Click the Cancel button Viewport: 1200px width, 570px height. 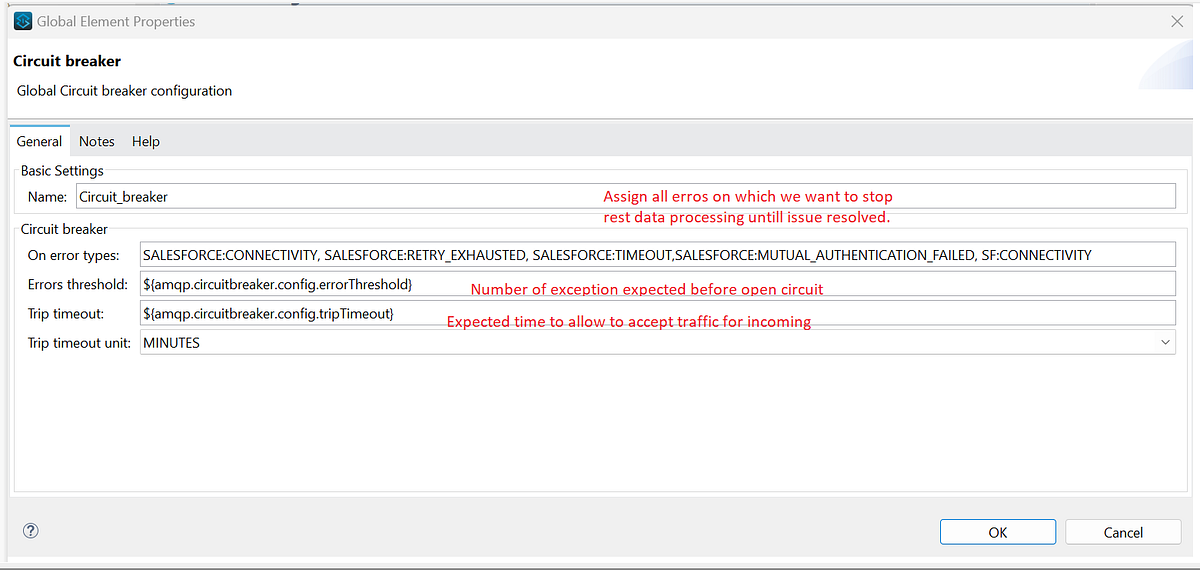pyautogui.click(x=1123, y=532)
